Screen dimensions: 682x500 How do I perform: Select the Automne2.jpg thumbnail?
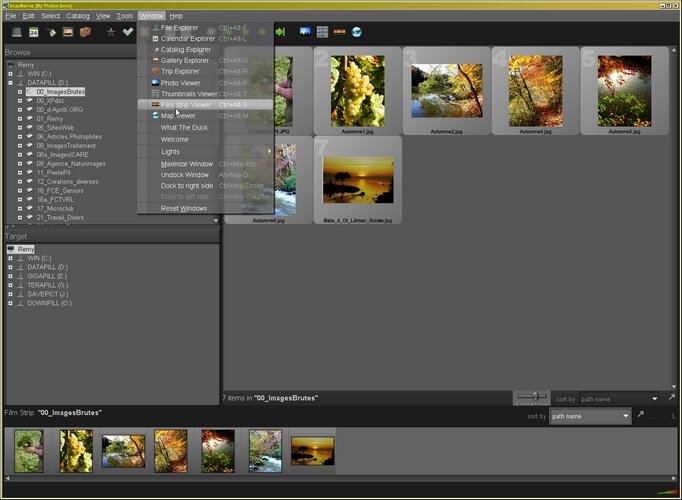click(447, 92)
